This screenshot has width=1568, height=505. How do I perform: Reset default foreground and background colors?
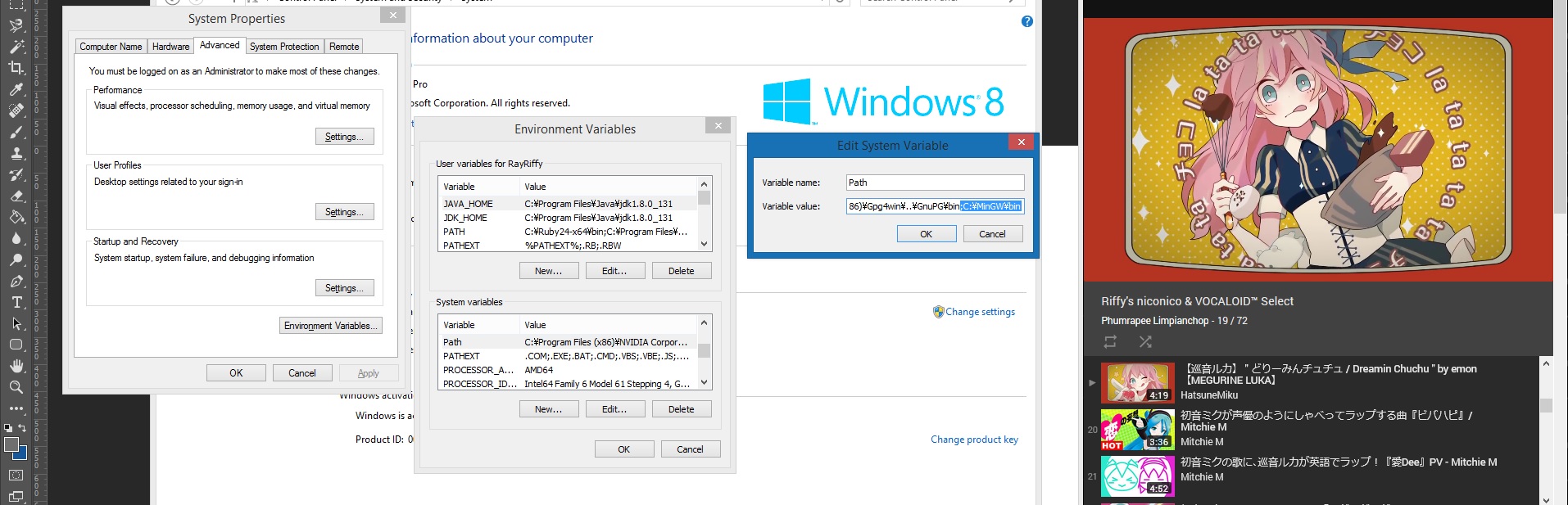[x=8, y=427]
